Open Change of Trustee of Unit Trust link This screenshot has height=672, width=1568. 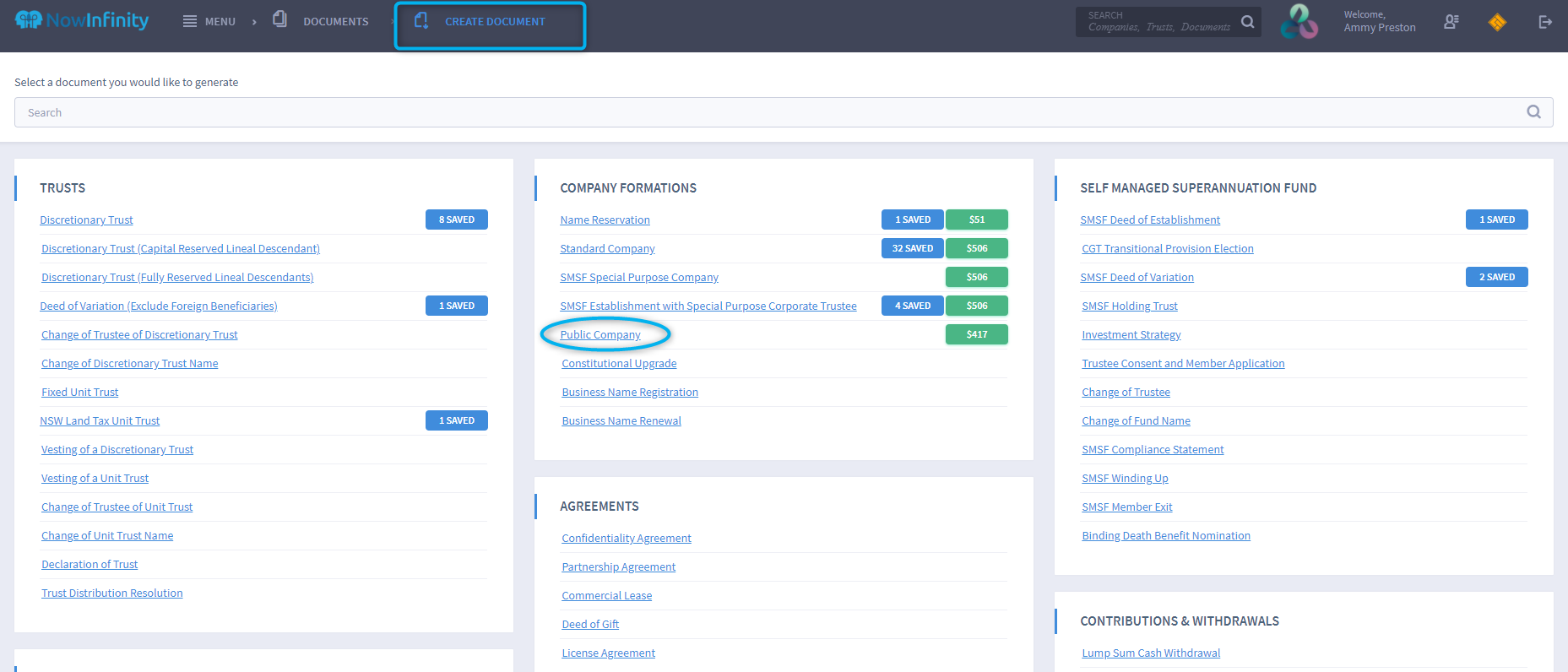coord(117,507)
